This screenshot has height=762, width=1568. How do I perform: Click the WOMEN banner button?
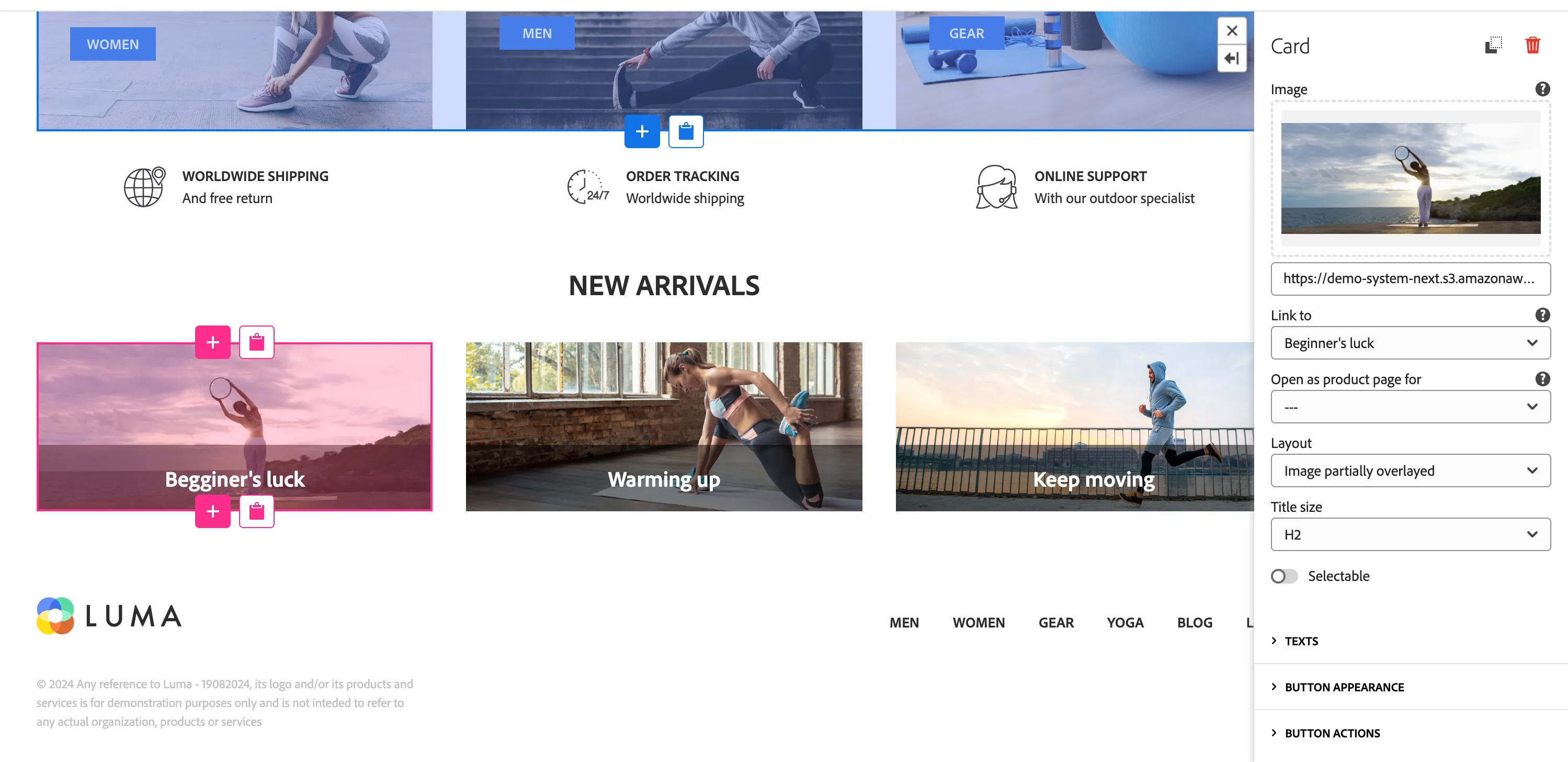[112, 44]
